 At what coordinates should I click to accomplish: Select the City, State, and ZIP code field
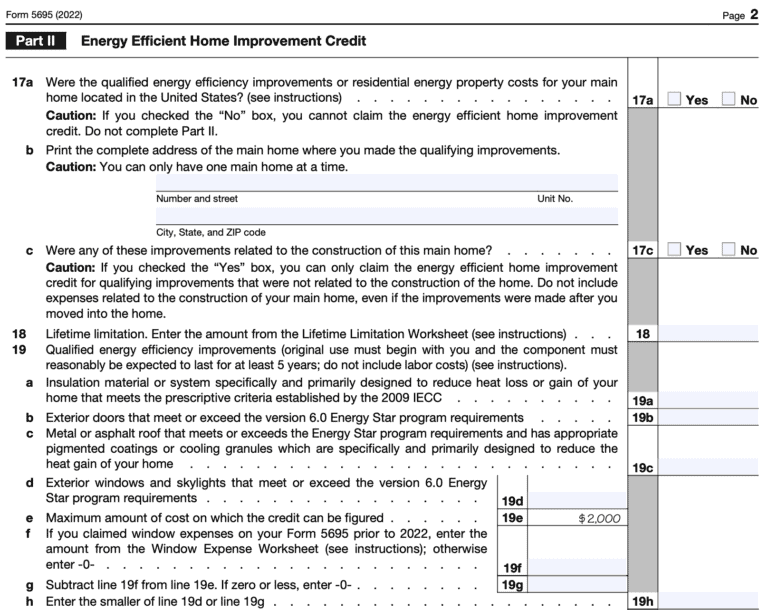click(x=386, y=216)
